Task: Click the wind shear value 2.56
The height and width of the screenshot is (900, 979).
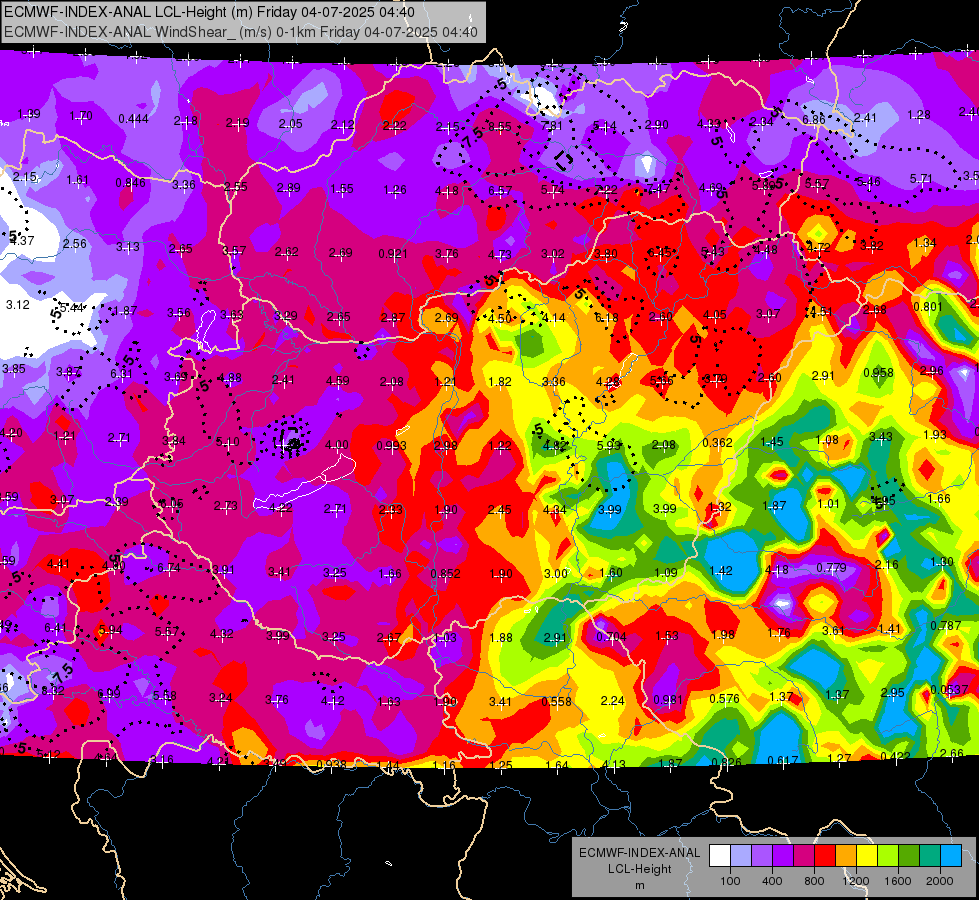Action: (74, 244)
